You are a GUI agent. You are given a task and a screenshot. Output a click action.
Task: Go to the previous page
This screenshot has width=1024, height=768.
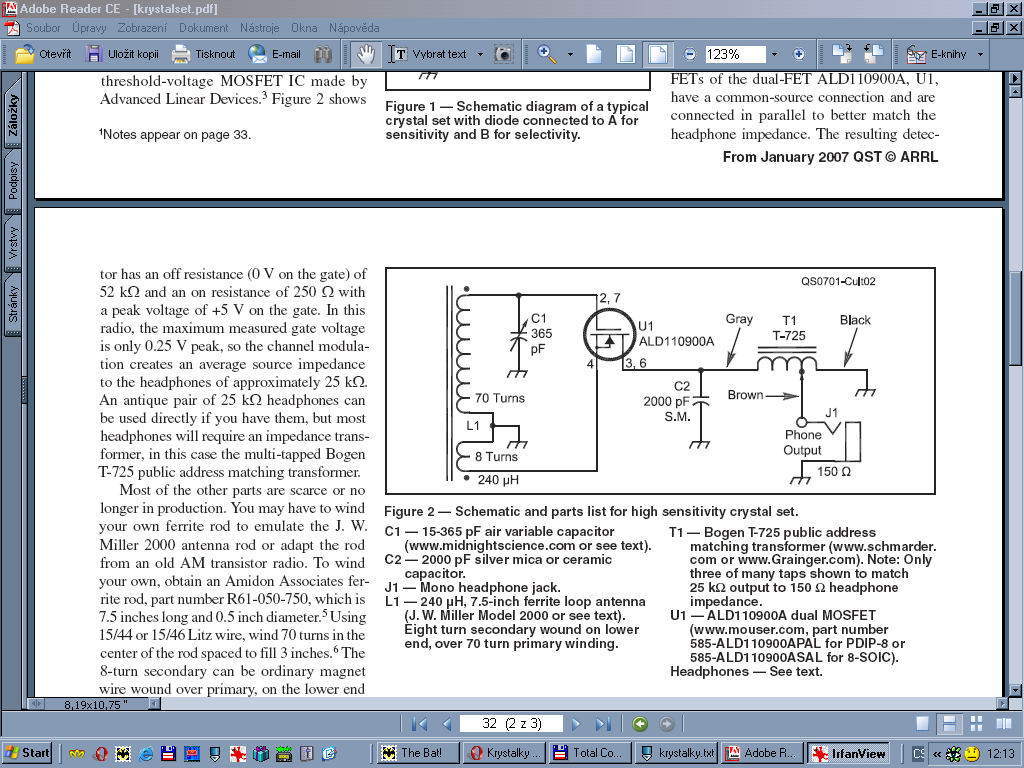coord(447,724)
